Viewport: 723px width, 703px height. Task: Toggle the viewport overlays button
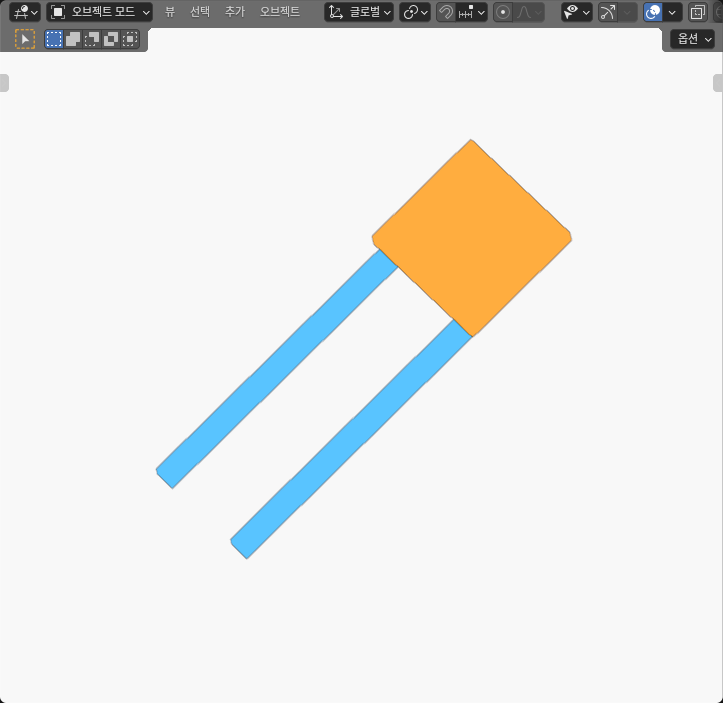pos(653,12)
